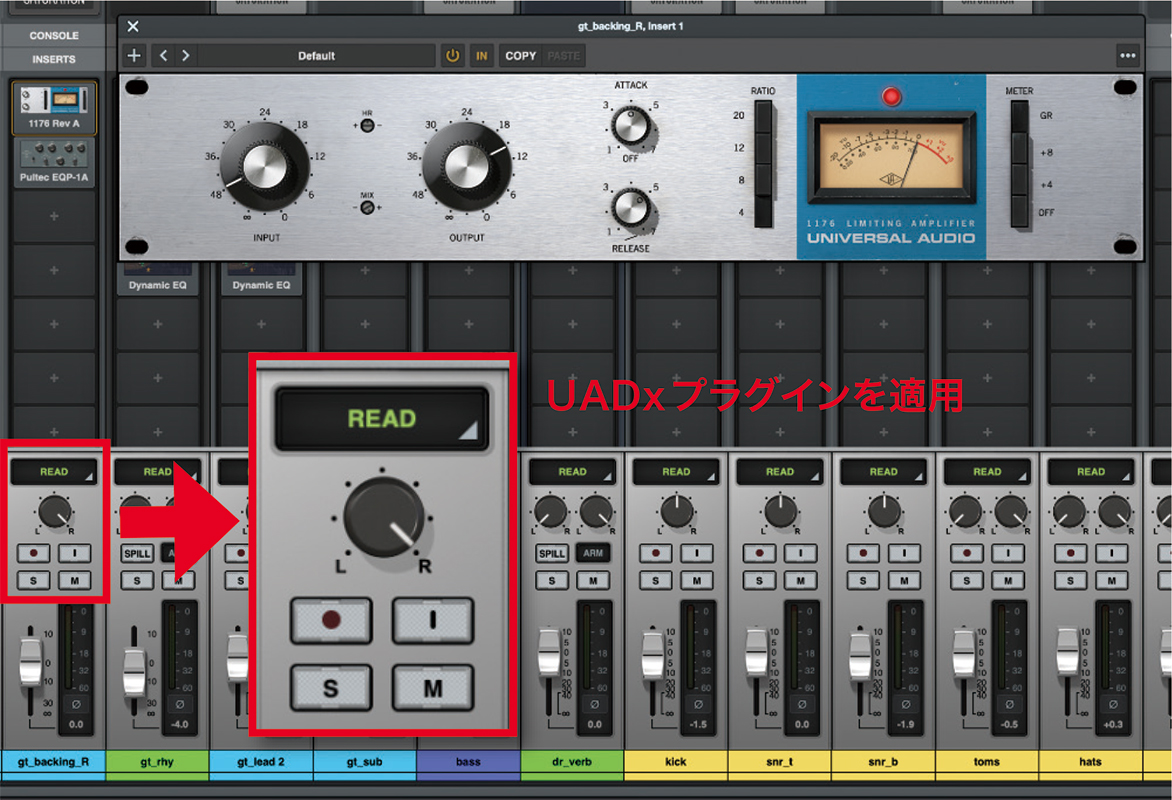The width and height of the screenshot is (1172, 800).
Task: Switch to CONSOLE section
Action: pyautogui.click(x=54, y=35)
